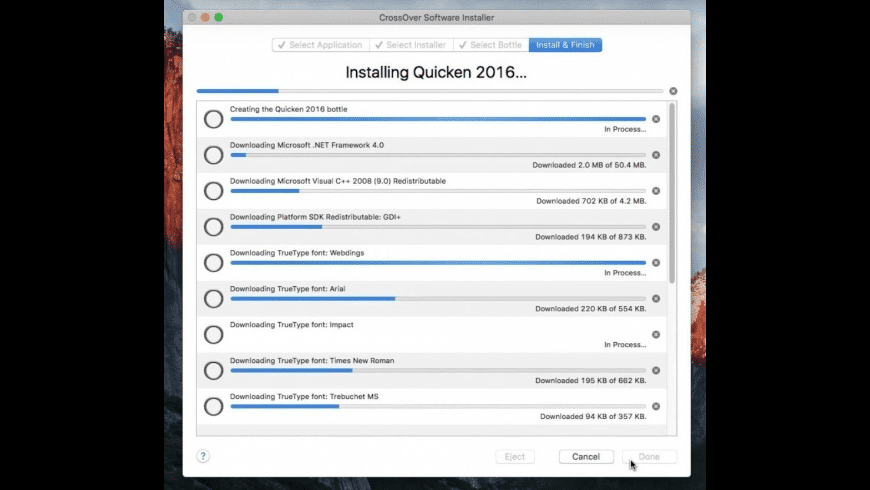Switch to Install & Finish tab
The width and height of the screenshot is (870, 490).
565,45
